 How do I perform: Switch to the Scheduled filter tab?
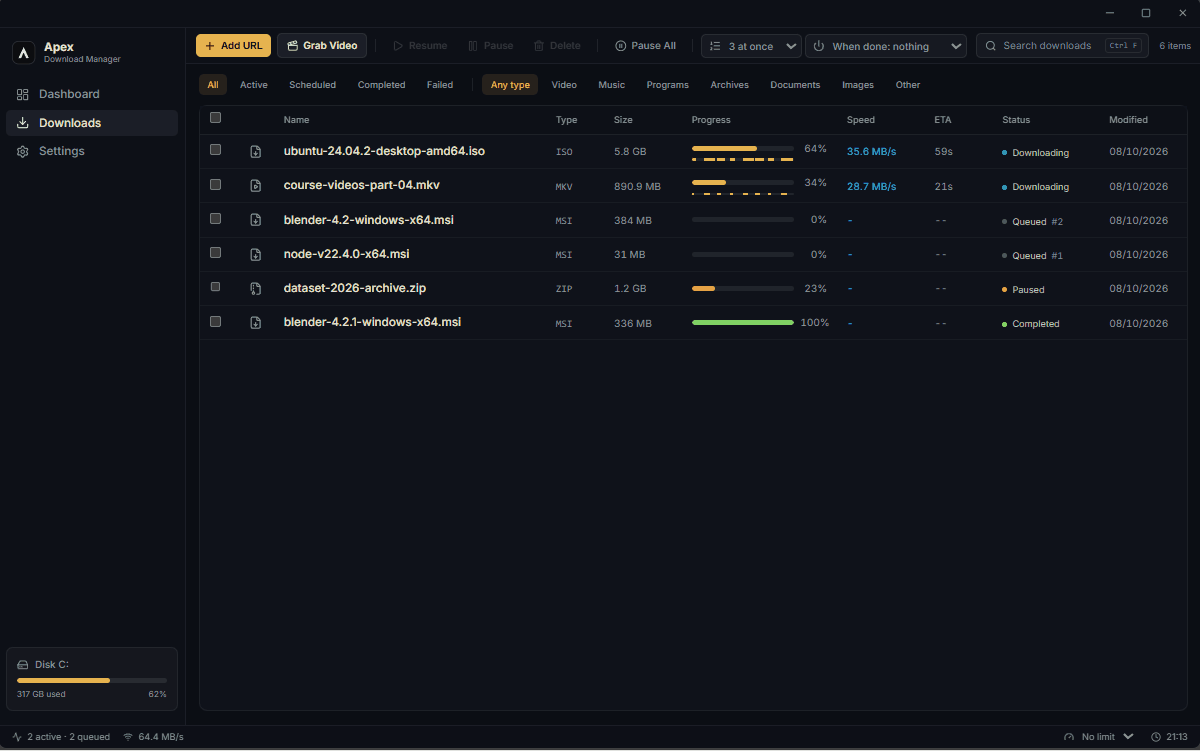coord(313,85)
